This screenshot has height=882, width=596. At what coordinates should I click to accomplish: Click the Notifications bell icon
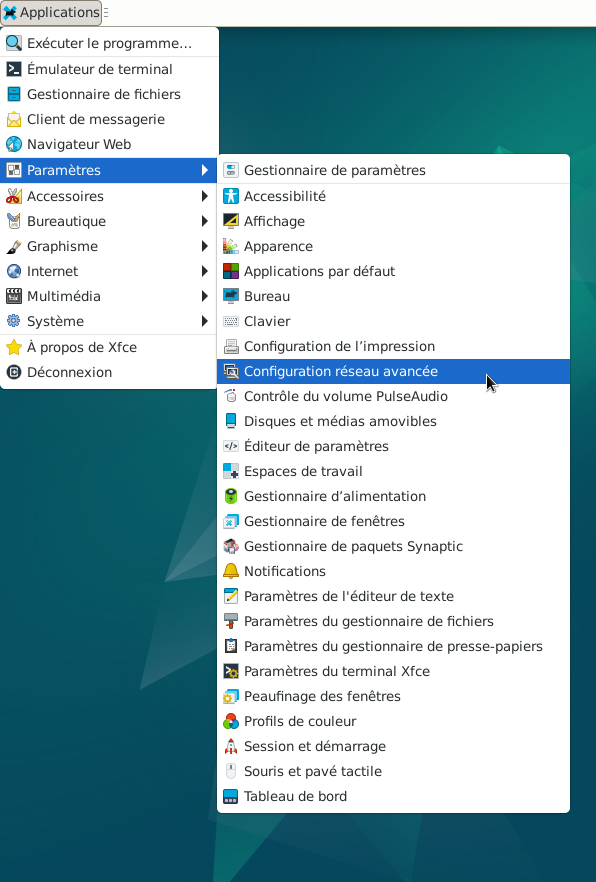click(231, 571)
